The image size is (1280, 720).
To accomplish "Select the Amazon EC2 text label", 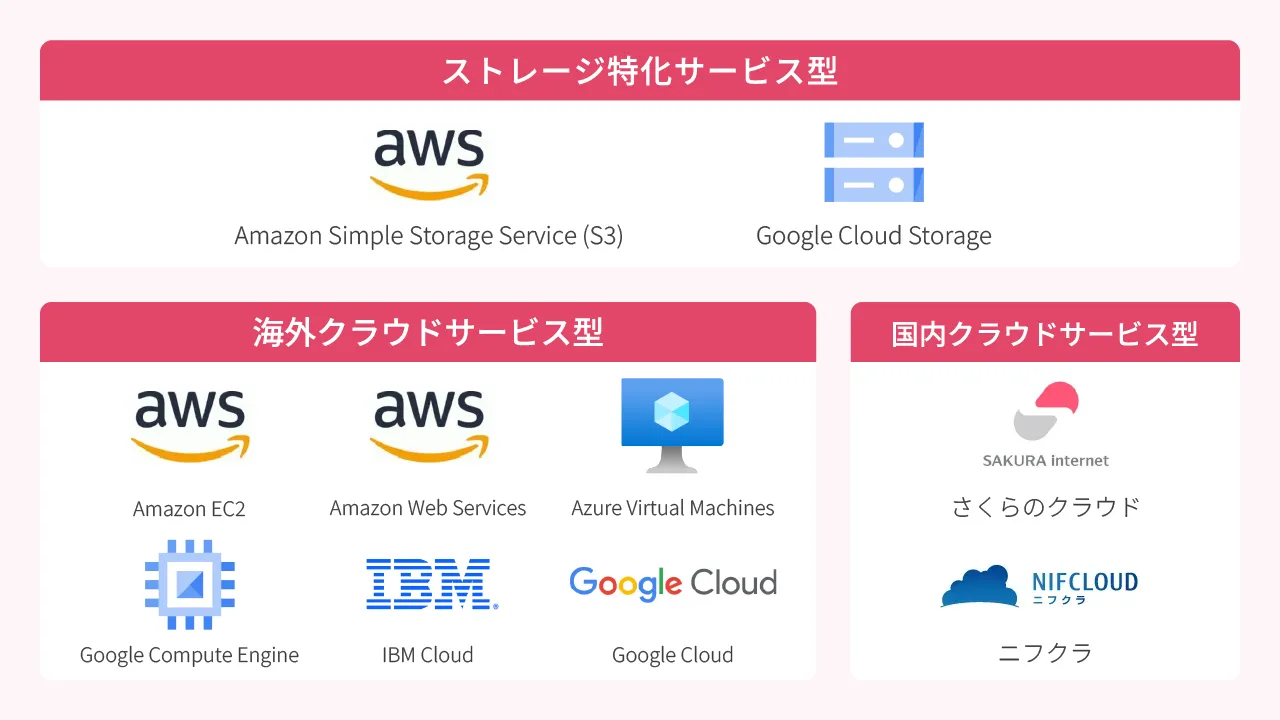I will click(189, 508).
